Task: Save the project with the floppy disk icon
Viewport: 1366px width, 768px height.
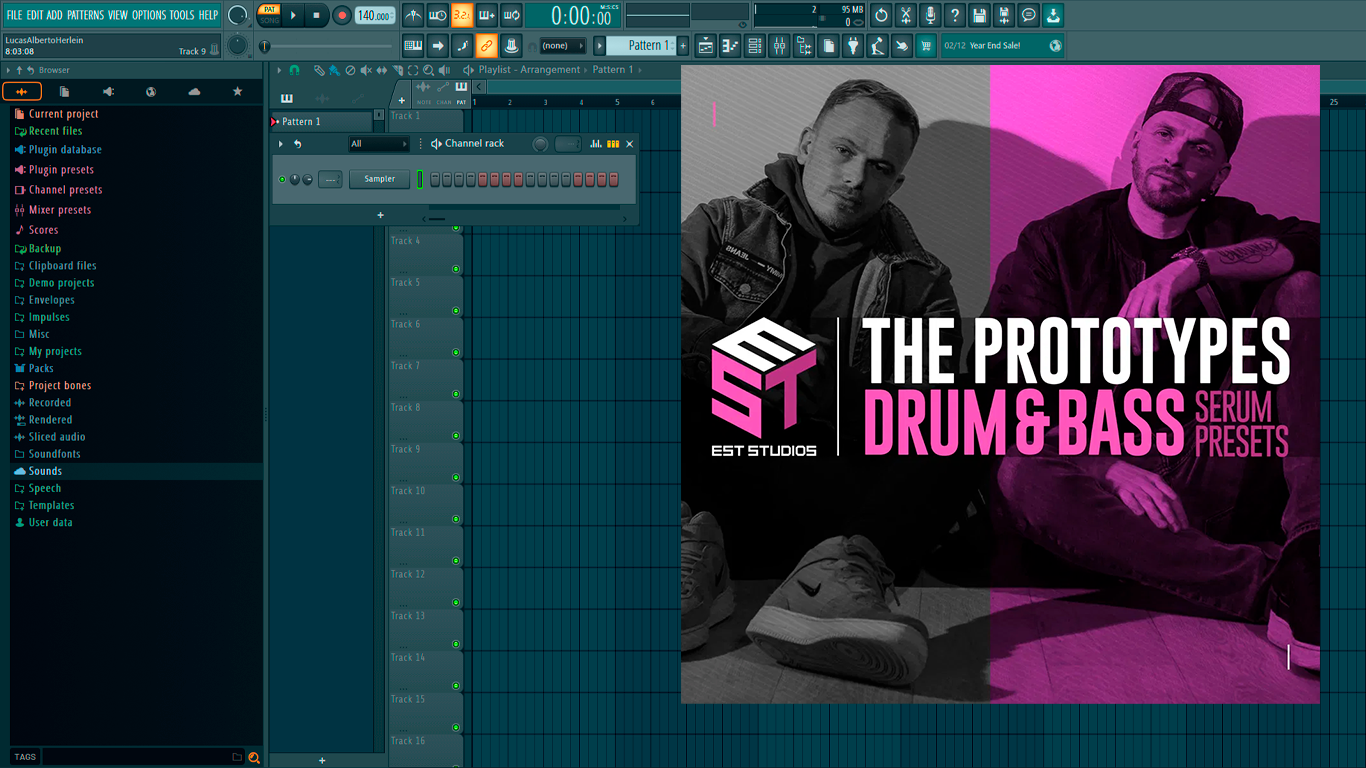Action: tap(979, 15)
